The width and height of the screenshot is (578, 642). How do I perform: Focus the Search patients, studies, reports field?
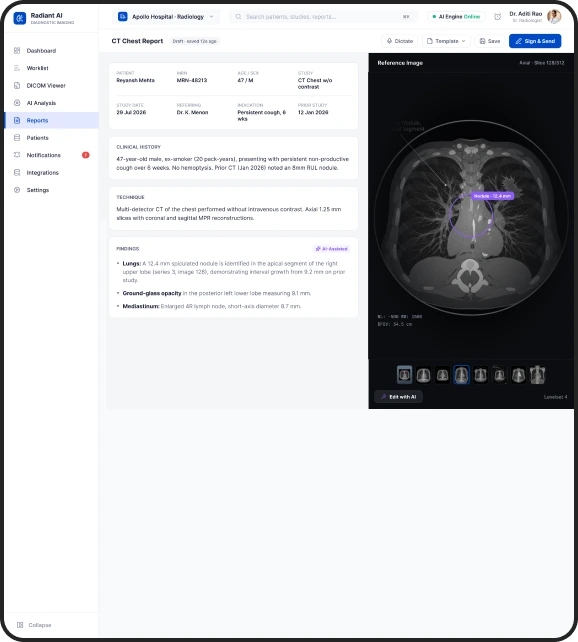(x=323, y=17)
